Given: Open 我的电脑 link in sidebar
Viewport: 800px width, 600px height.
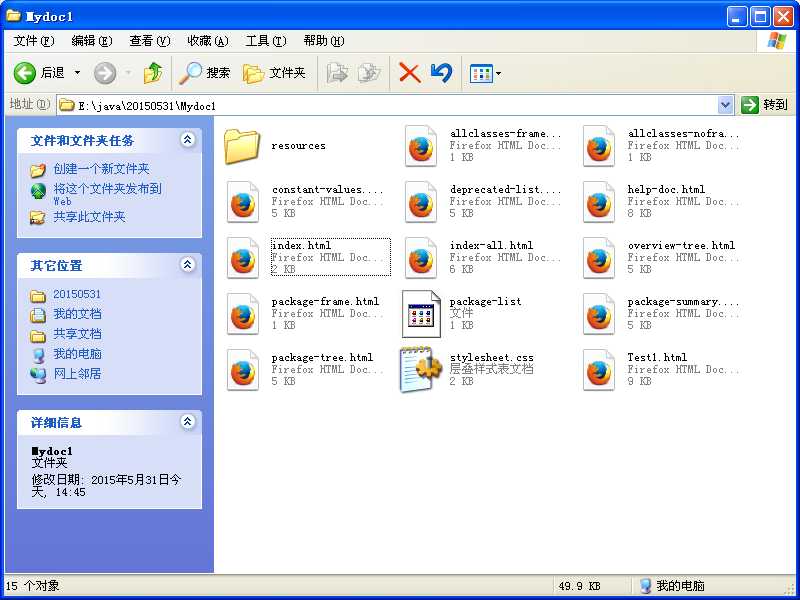Looking at the screenshot, I should (x=78, y=354).
